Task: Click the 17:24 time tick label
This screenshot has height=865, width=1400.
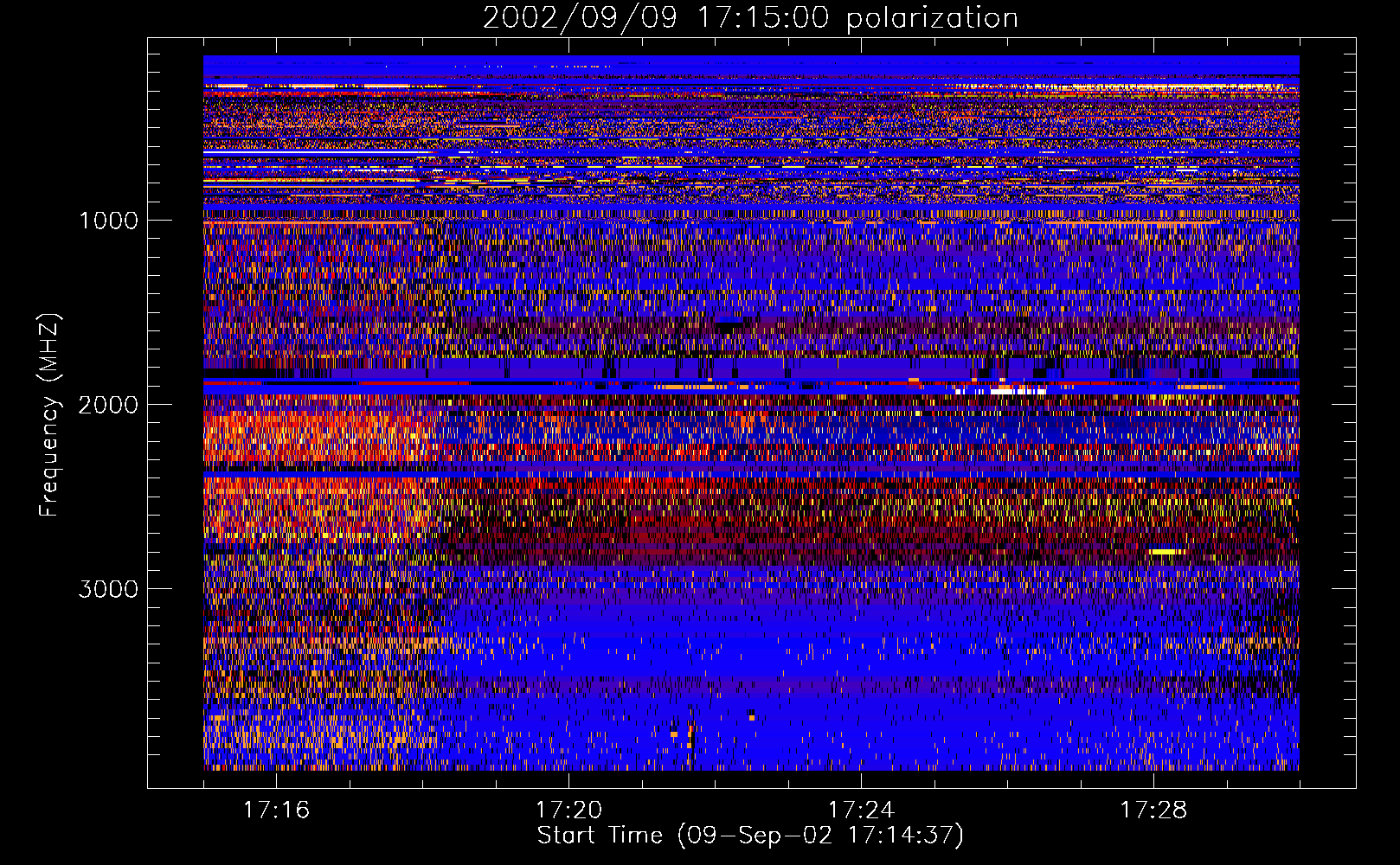Action: pyautogui.click(x=862, y=810)
